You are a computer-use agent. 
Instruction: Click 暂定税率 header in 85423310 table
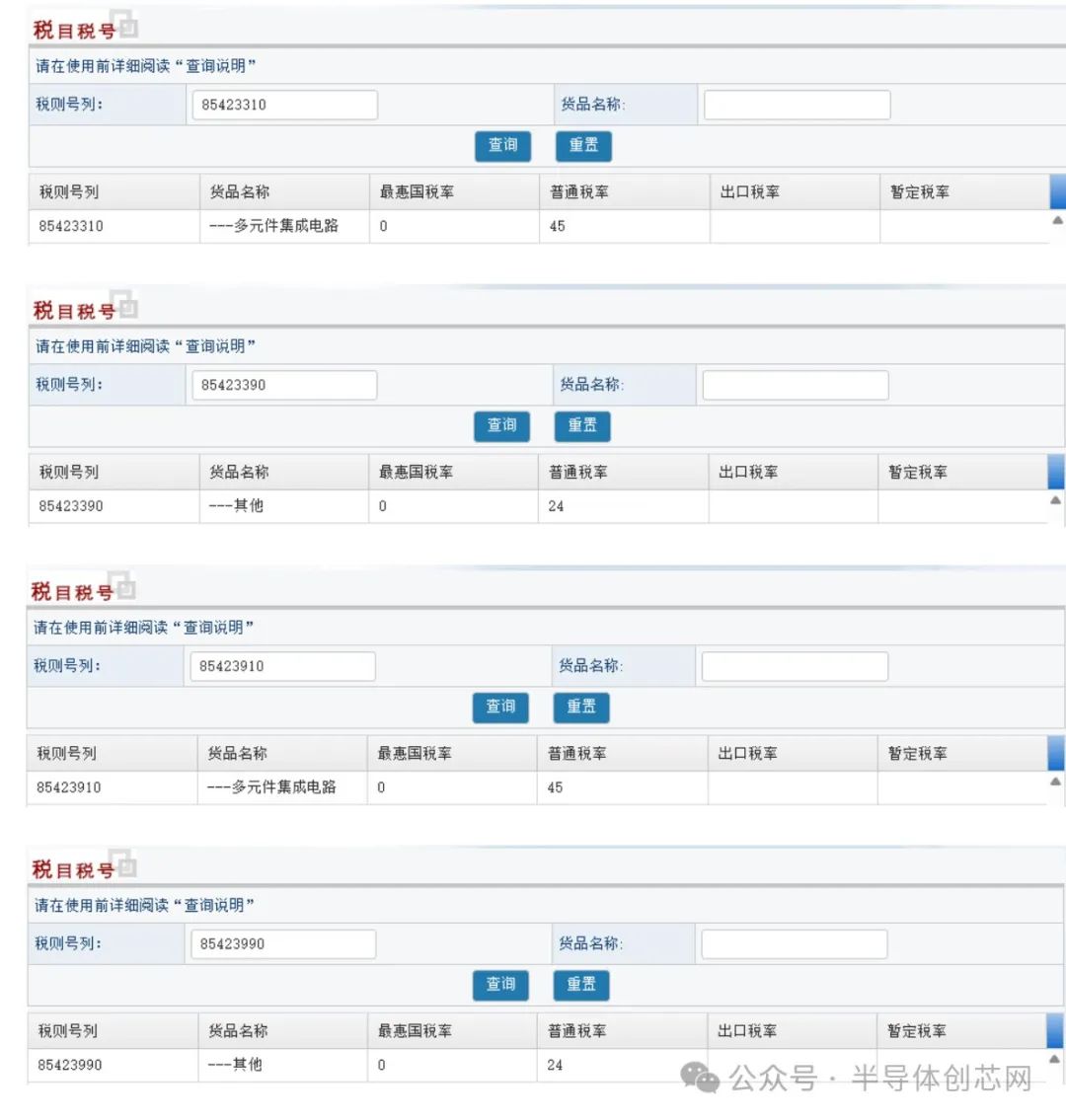(920, 192)
